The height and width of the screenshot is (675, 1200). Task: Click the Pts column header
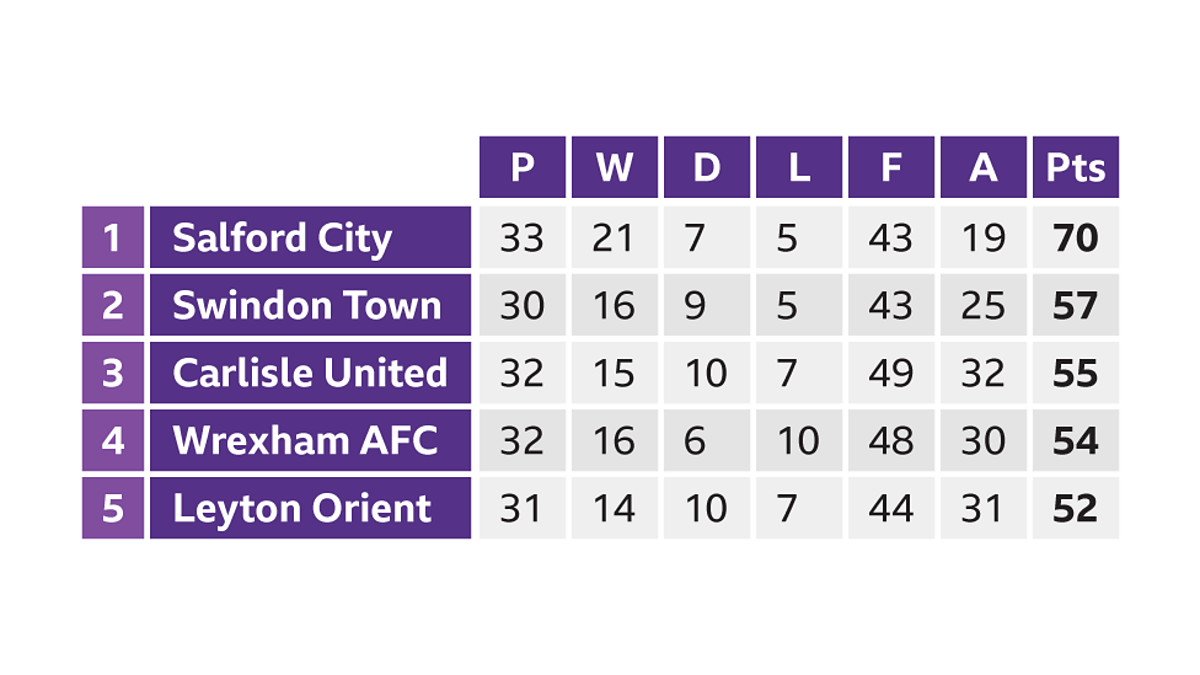[x=1075, y=168]
